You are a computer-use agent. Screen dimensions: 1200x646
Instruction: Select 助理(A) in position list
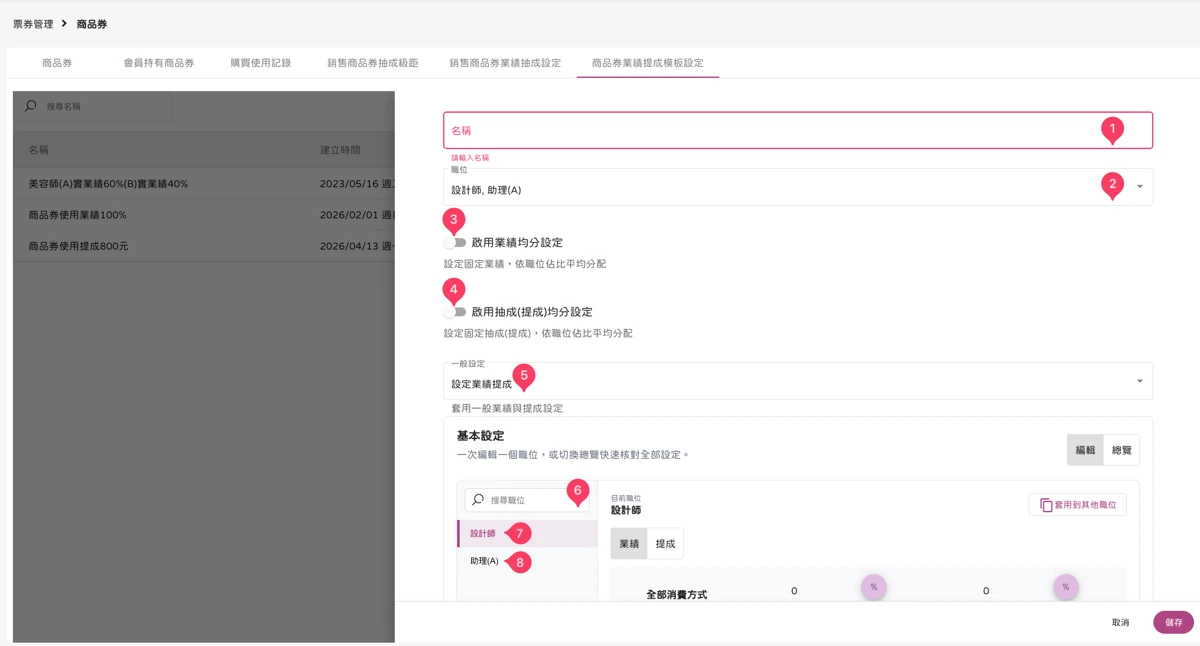pyautogui.click(x=527, y=561)
